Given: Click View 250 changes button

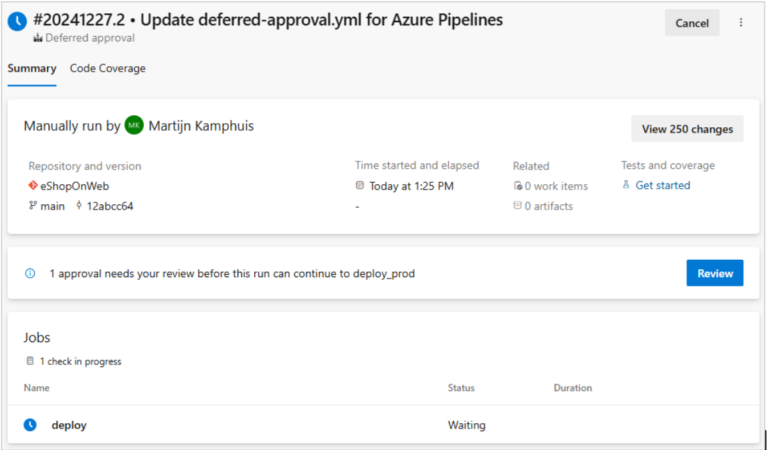Looking at the screenshot, I should point(687,129).
